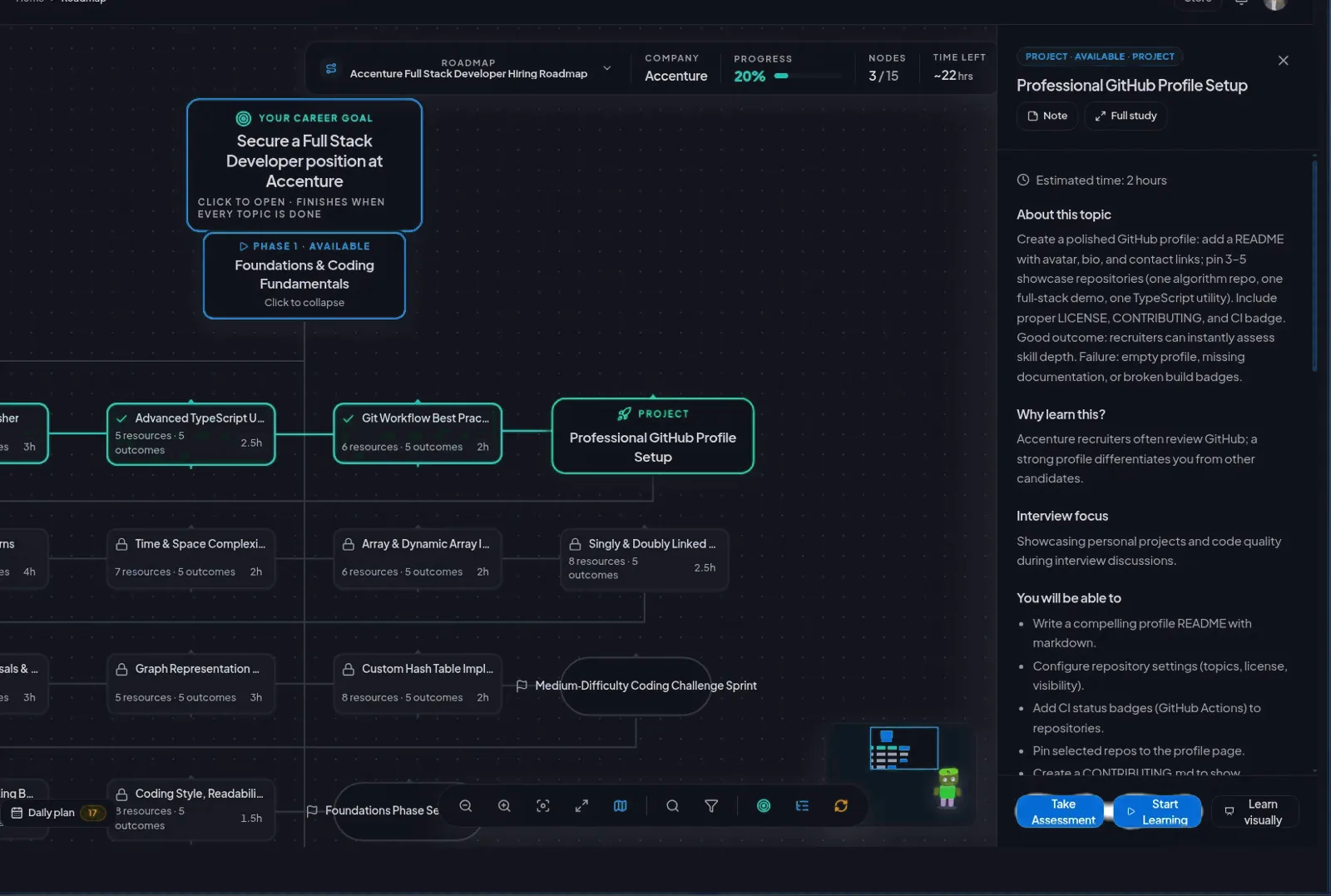Click the Start Learning button

(x=1157, y=812)
